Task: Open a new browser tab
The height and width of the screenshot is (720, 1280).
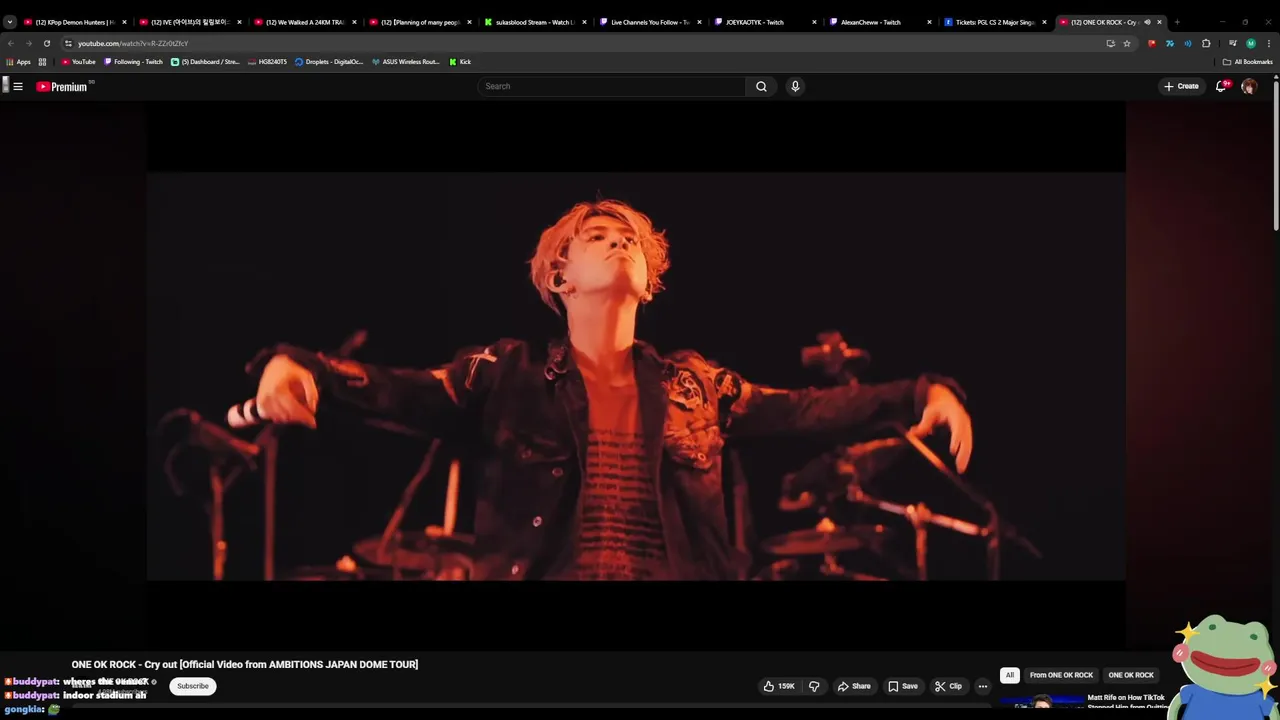Action: click(1177, 22)
